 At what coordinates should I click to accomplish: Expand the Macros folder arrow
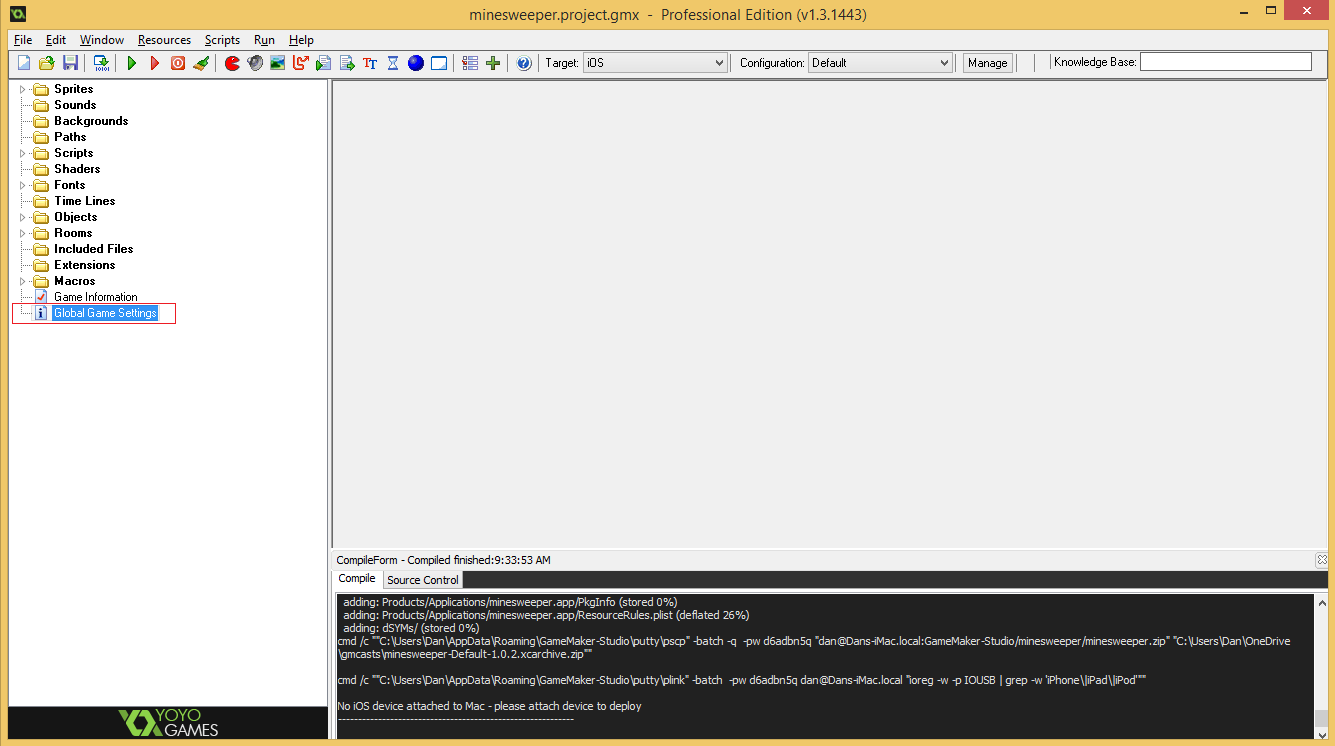(x=23, y=281)
